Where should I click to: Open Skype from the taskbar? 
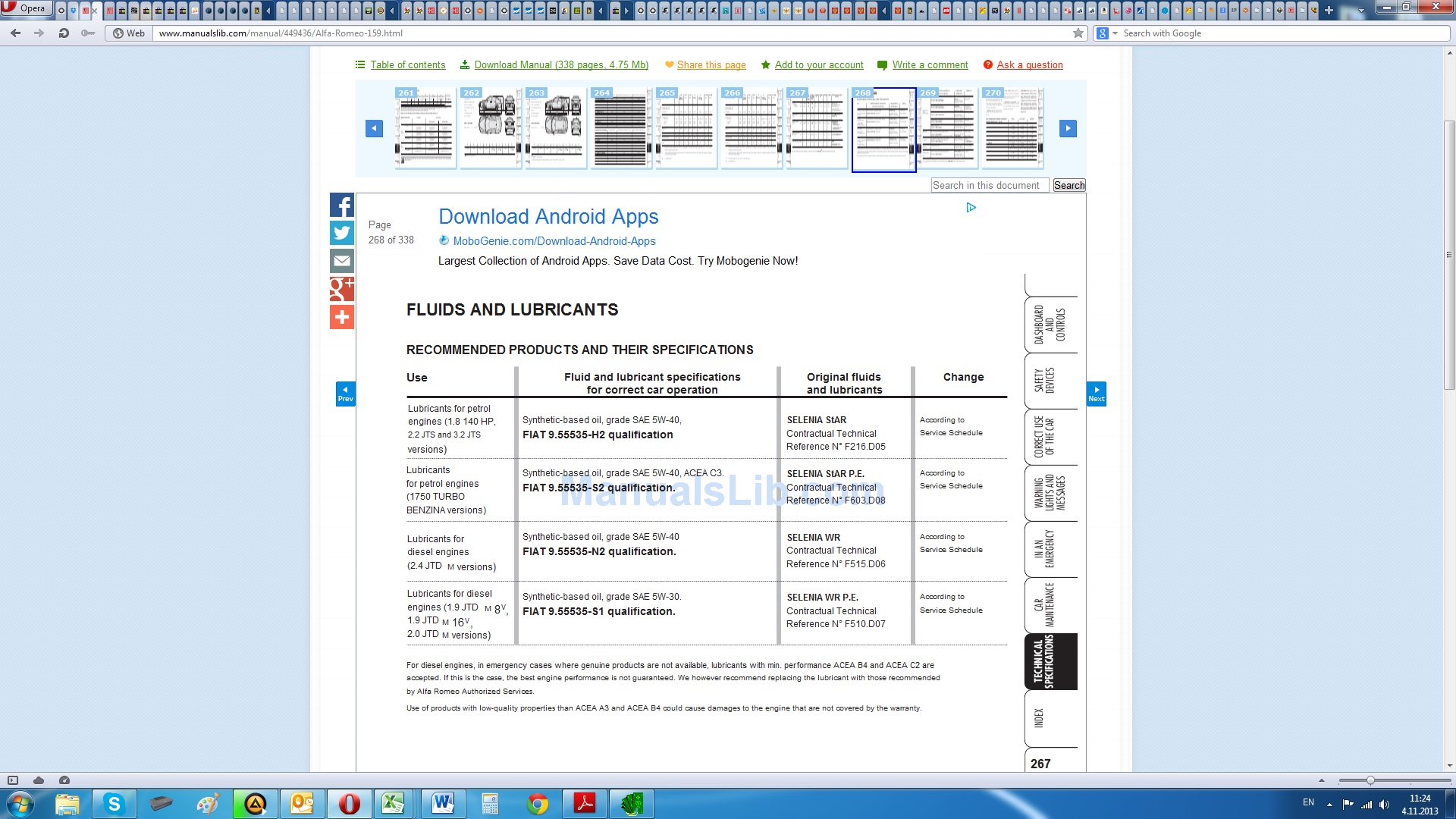[x=115, y=804]
